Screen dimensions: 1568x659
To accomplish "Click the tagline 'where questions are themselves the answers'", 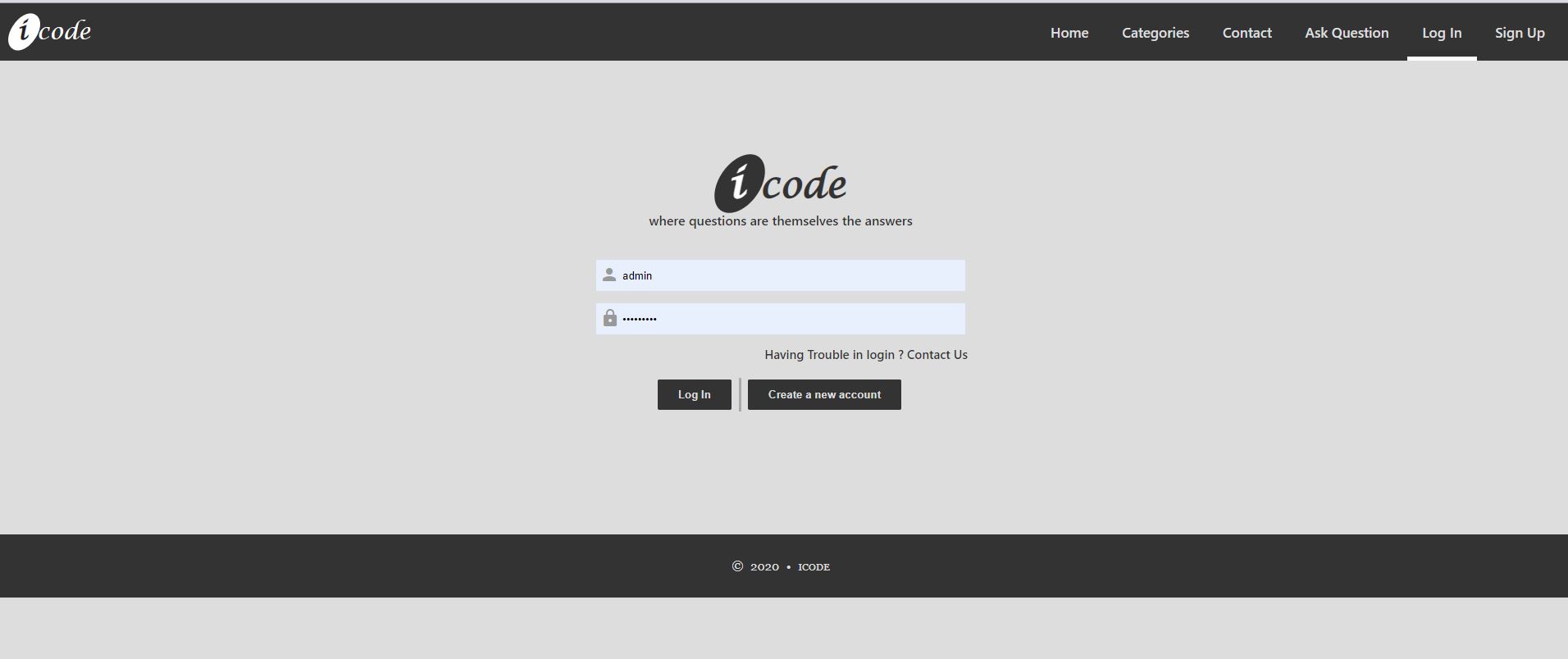I will (781, 221).
